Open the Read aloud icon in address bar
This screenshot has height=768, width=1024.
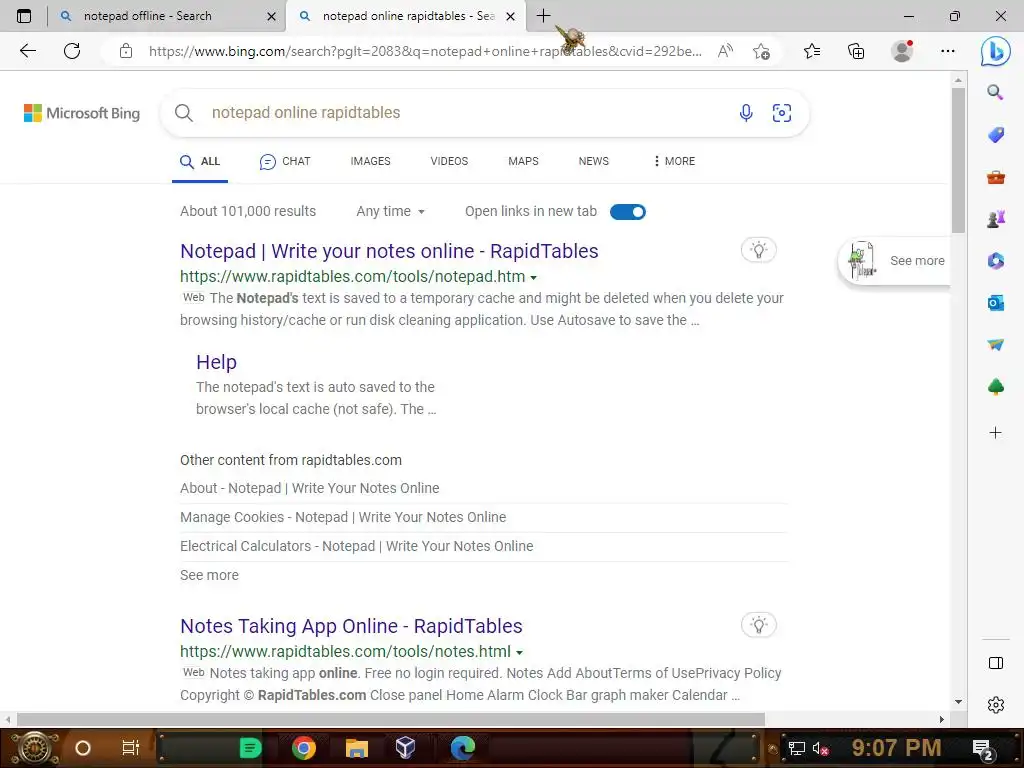(x=725, y=51)
